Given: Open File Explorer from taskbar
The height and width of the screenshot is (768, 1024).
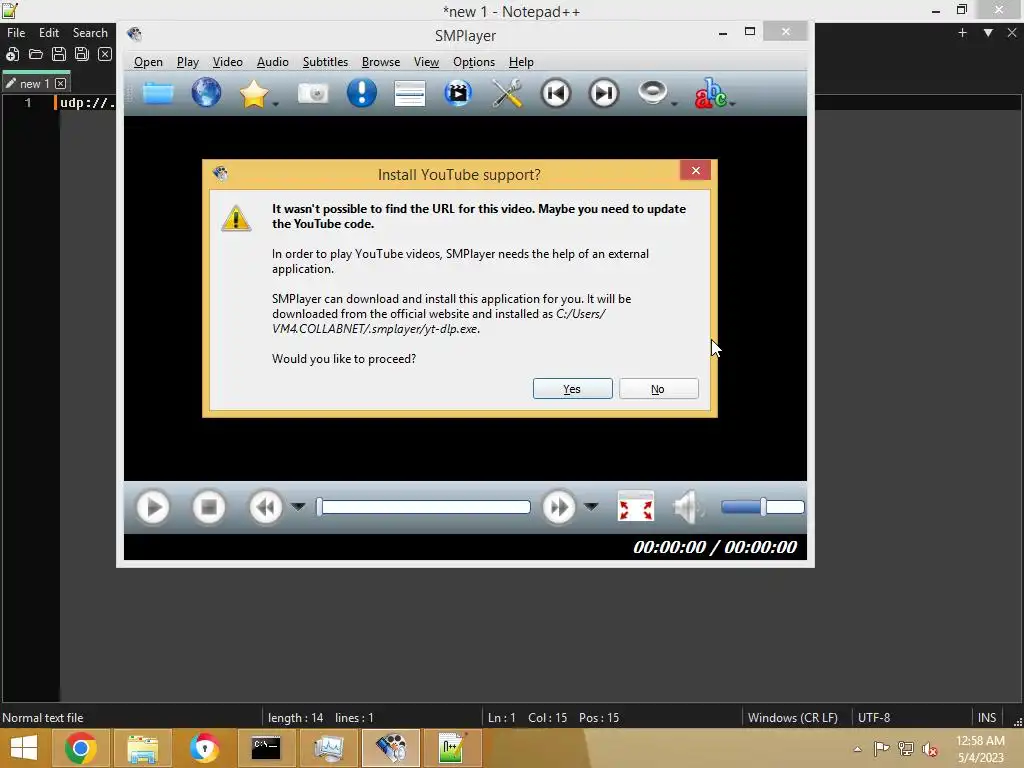Looking at the screenshot, I should (x=143, y=748).
